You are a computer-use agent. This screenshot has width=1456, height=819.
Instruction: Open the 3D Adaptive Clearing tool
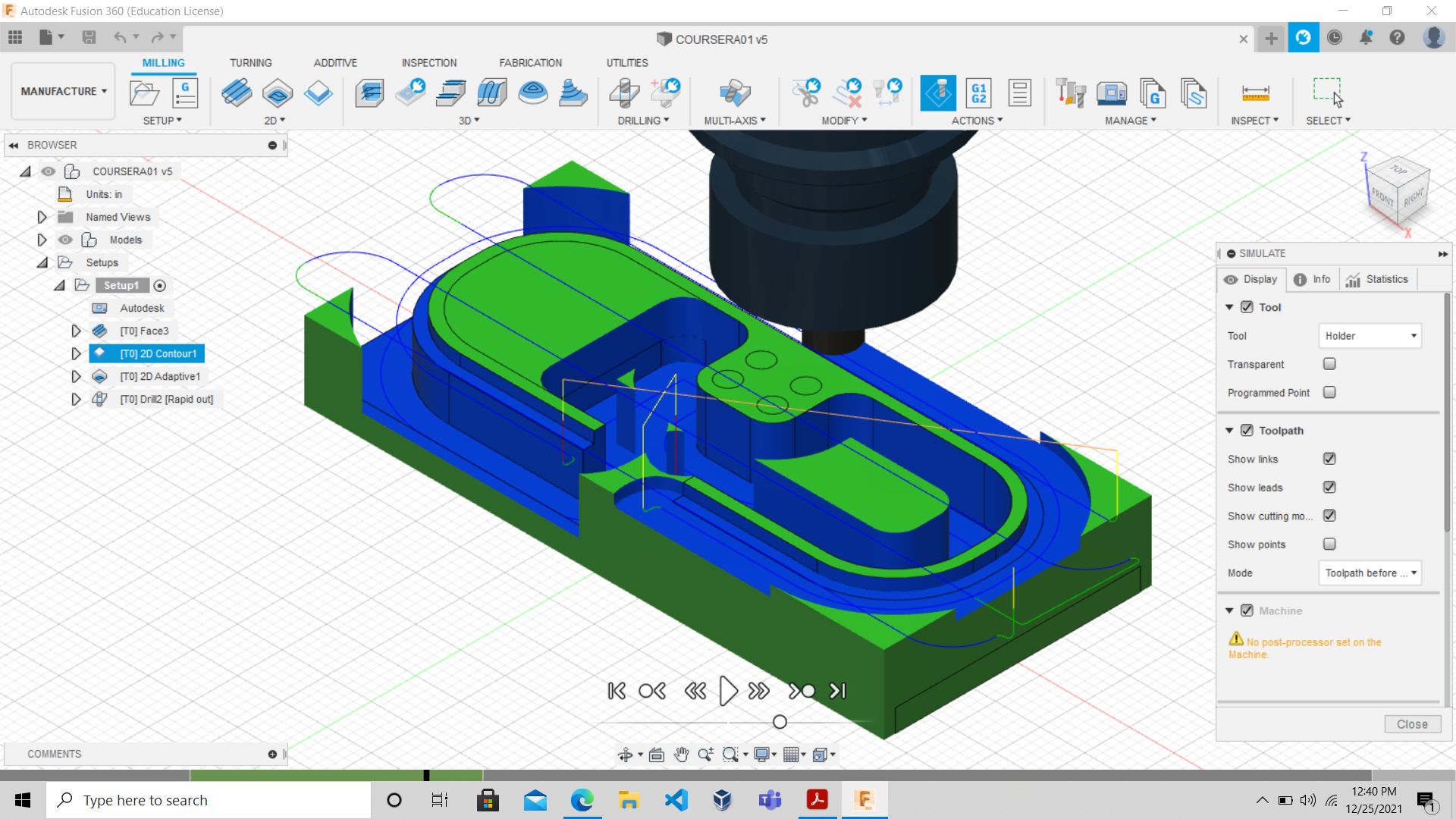[x=369, y=93]
